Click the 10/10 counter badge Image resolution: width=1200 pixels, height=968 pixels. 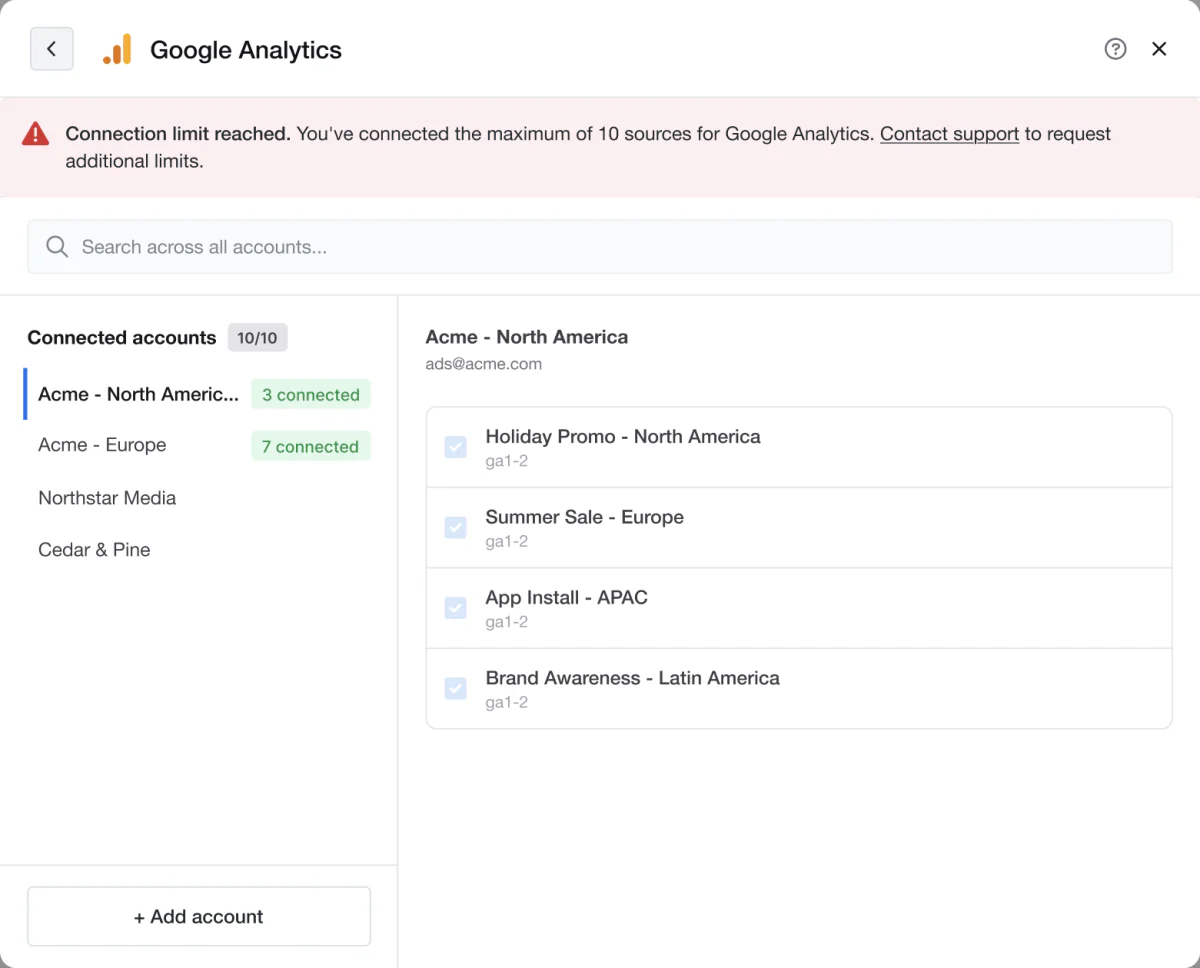(x=257, y=338)
